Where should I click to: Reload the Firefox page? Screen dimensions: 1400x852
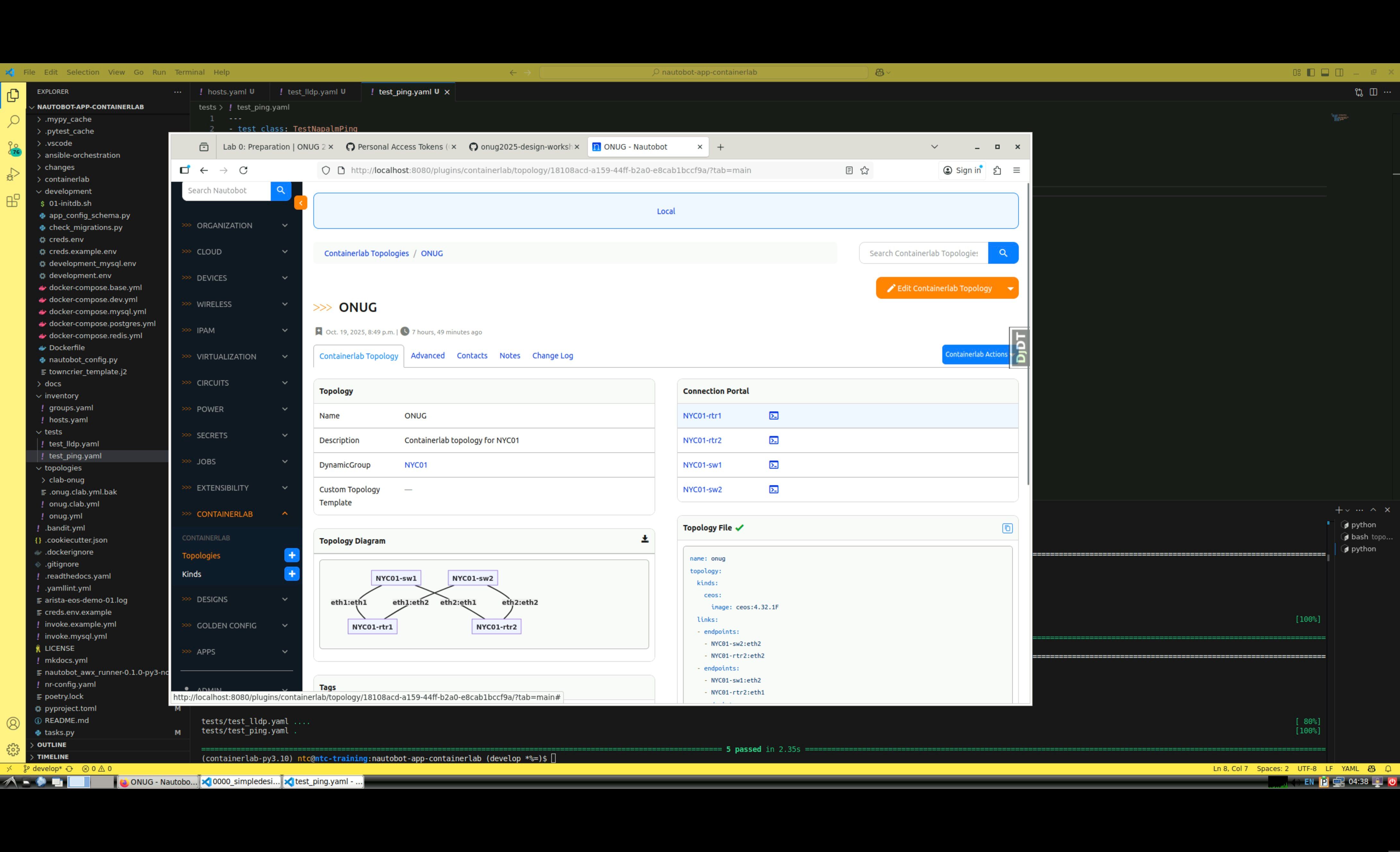[243, 170]
